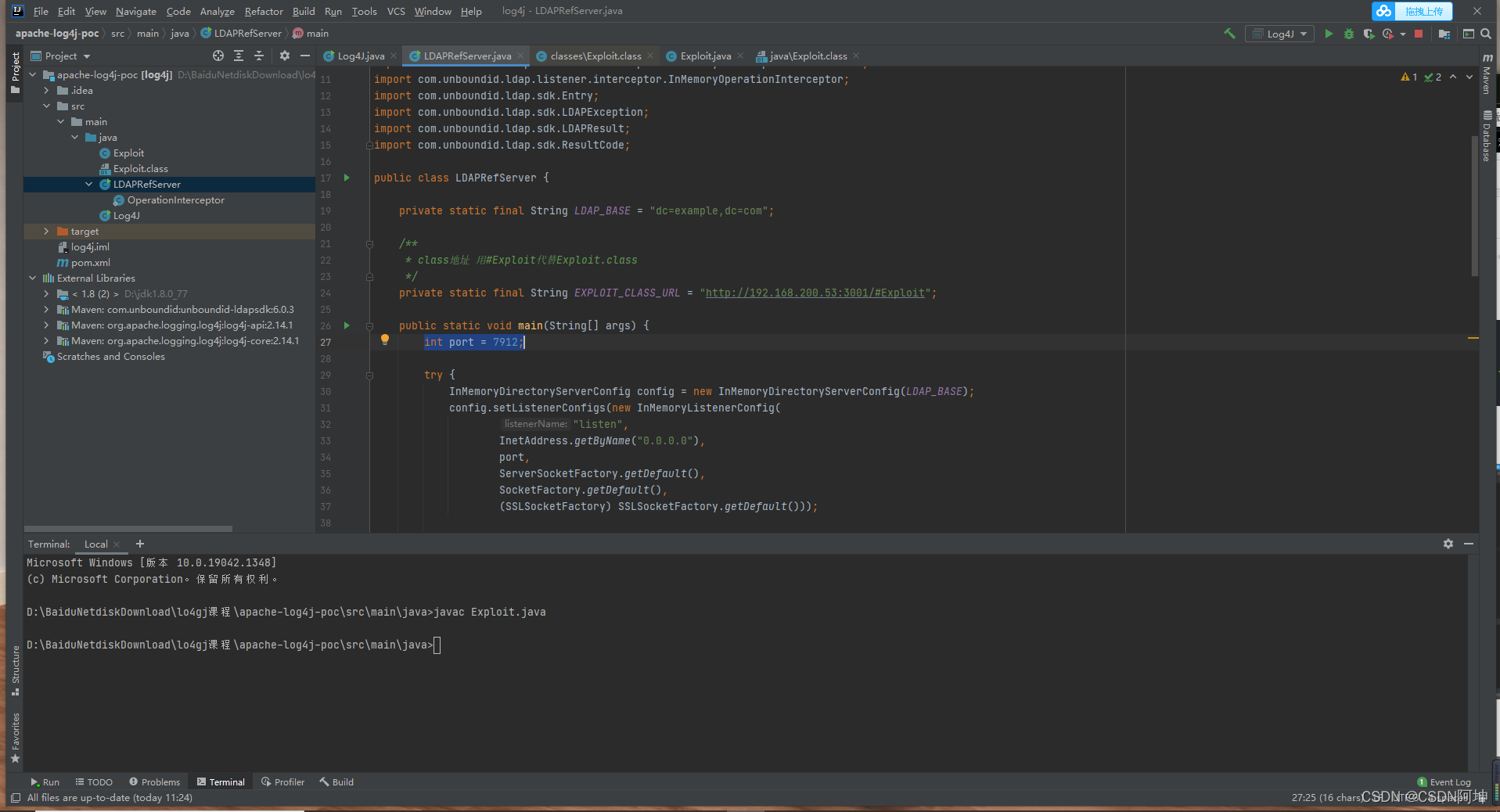Switch to Exploit.java editor tab

click(x=705, y=56)
